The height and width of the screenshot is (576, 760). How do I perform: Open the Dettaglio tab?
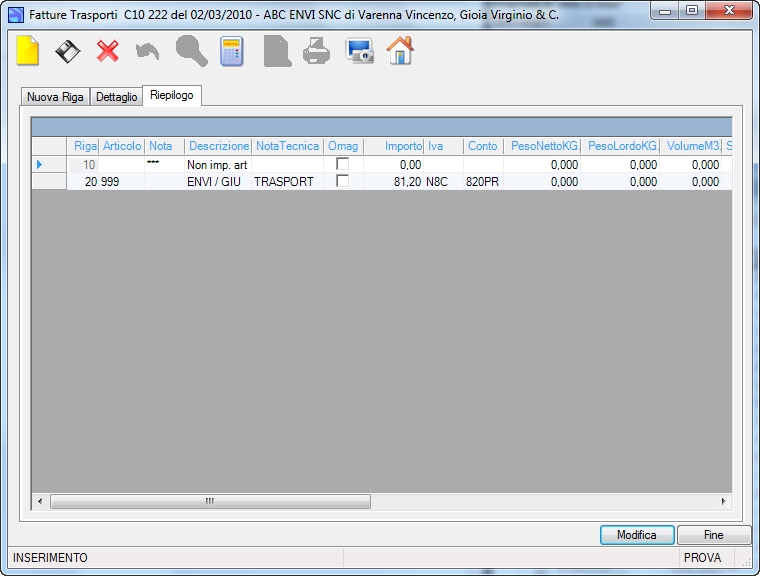click(x=116, y=97)
